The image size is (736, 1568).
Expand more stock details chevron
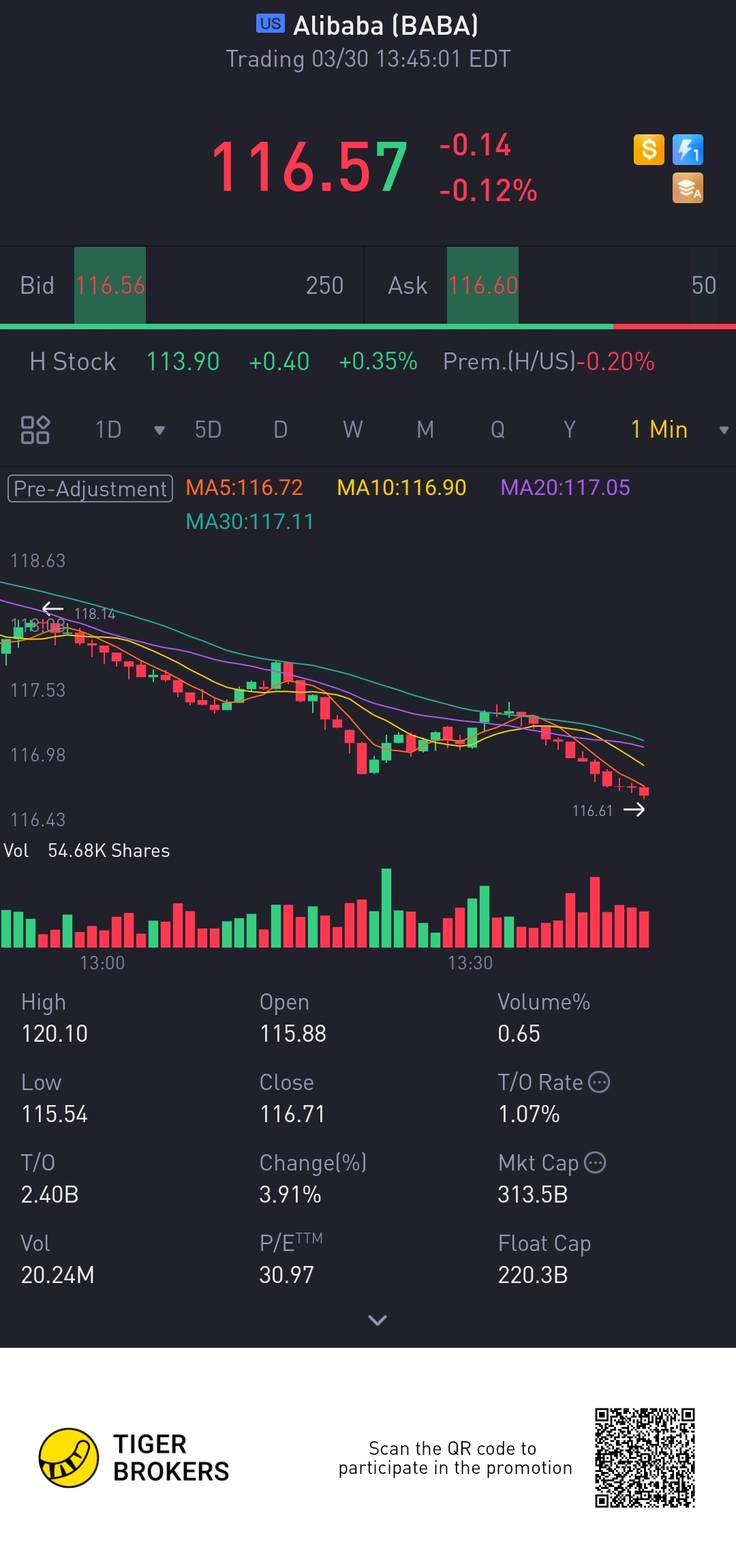pyautogui.click(x=377, y=1321)
